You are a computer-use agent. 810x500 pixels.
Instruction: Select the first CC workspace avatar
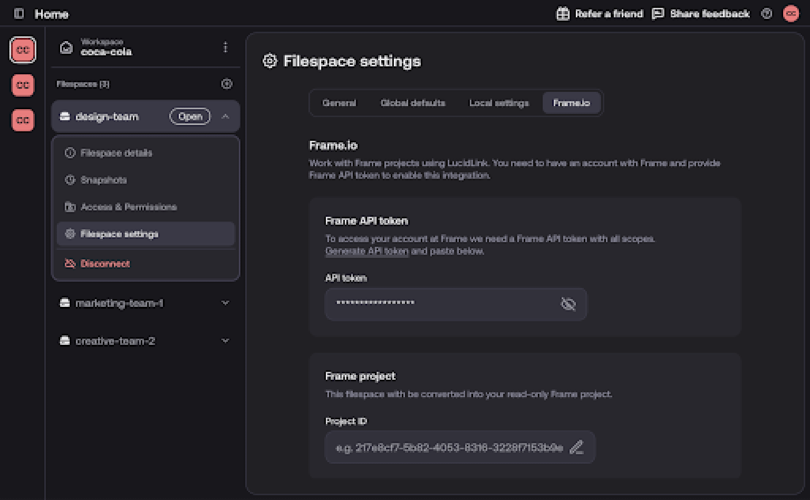tap(23, 50)
